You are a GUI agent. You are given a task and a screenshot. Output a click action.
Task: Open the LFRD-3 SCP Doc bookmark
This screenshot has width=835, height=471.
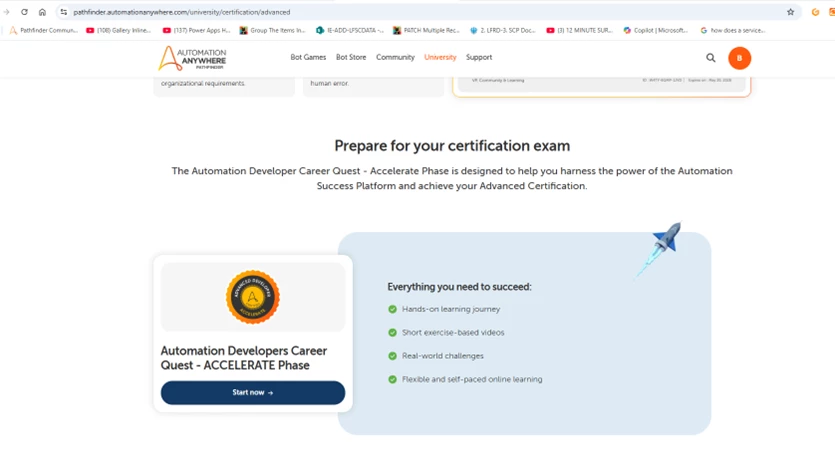tap(503, 30)
